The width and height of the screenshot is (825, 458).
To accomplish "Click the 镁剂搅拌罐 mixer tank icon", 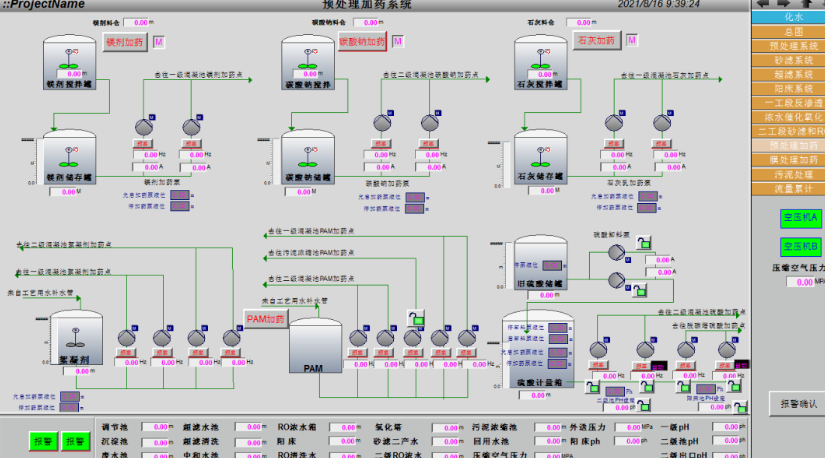I will click(x=68, y=62).
